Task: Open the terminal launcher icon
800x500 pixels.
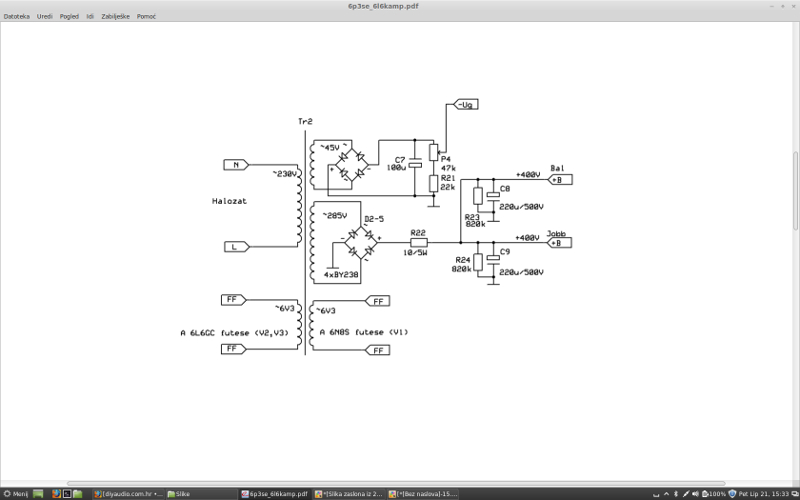Action: (67, 494)
